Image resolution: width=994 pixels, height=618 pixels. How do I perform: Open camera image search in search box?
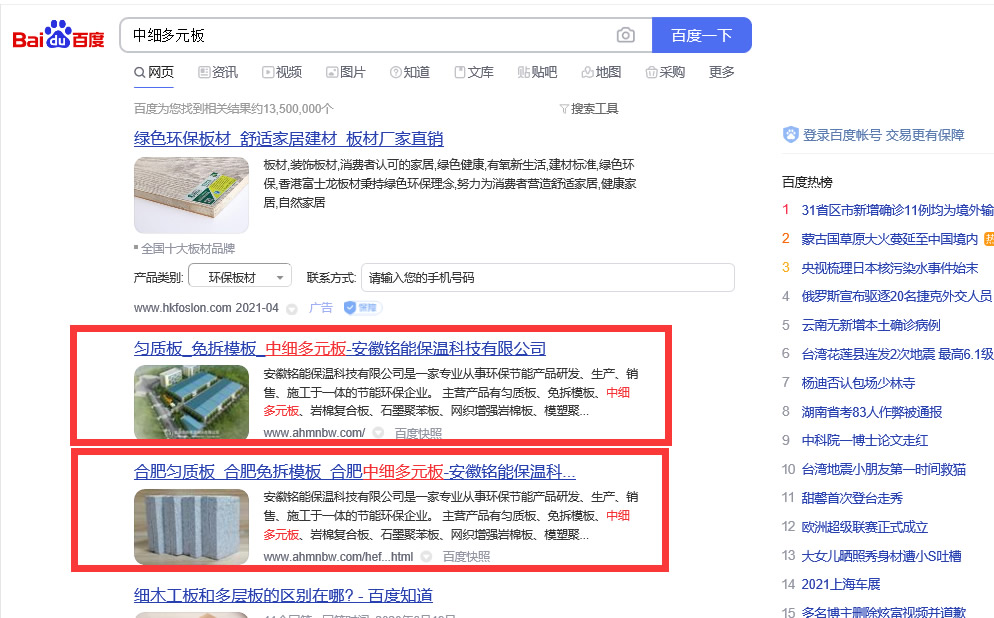click(626, 35)
